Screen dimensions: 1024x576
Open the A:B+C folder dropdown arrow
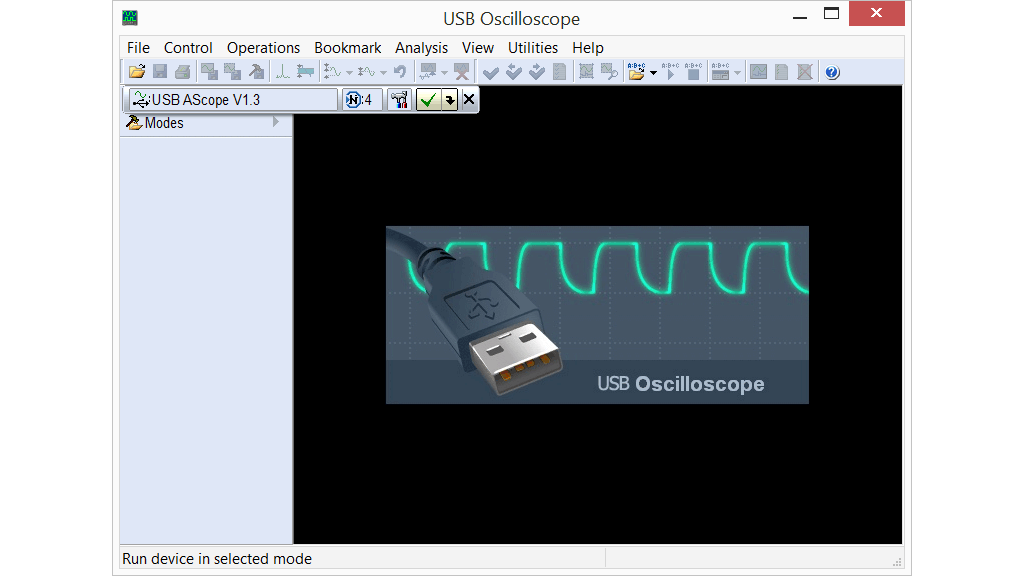653,72
